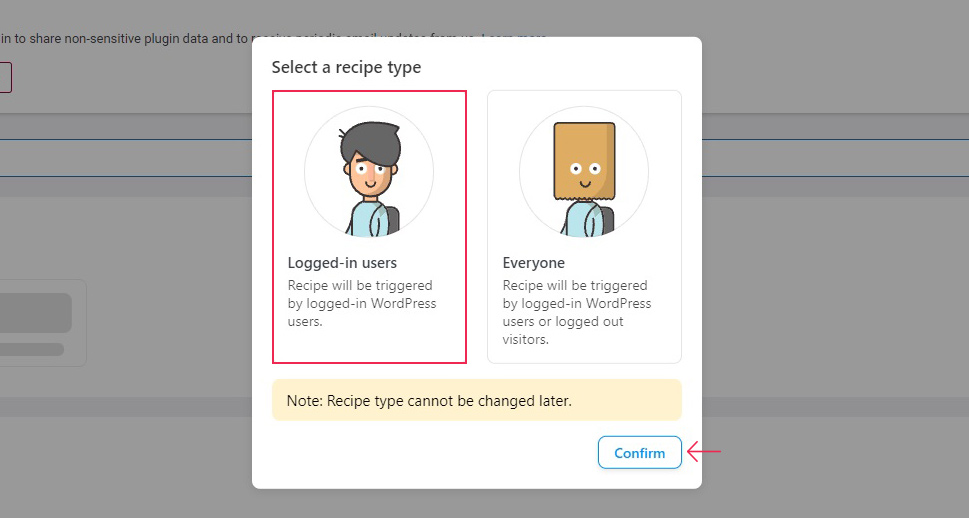Confirm the selected recipe type
The image size is (969, 518).
(640, 452)
